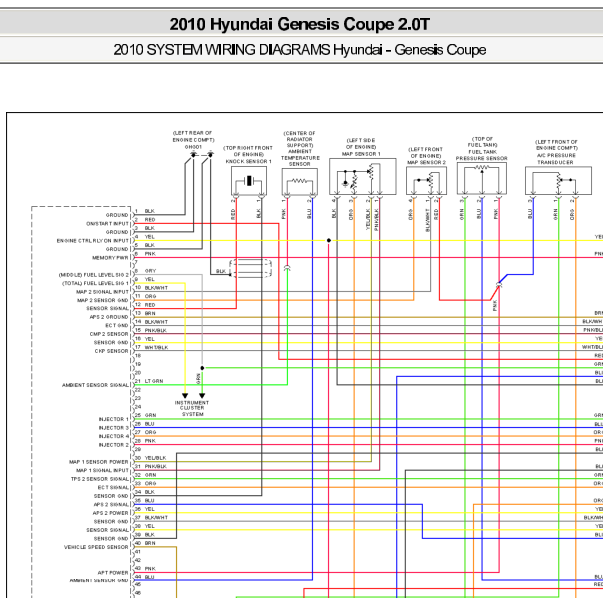Click the A/C Pressure Transducer symbol
Screen dimensions: 603x598
click(558, 181)
